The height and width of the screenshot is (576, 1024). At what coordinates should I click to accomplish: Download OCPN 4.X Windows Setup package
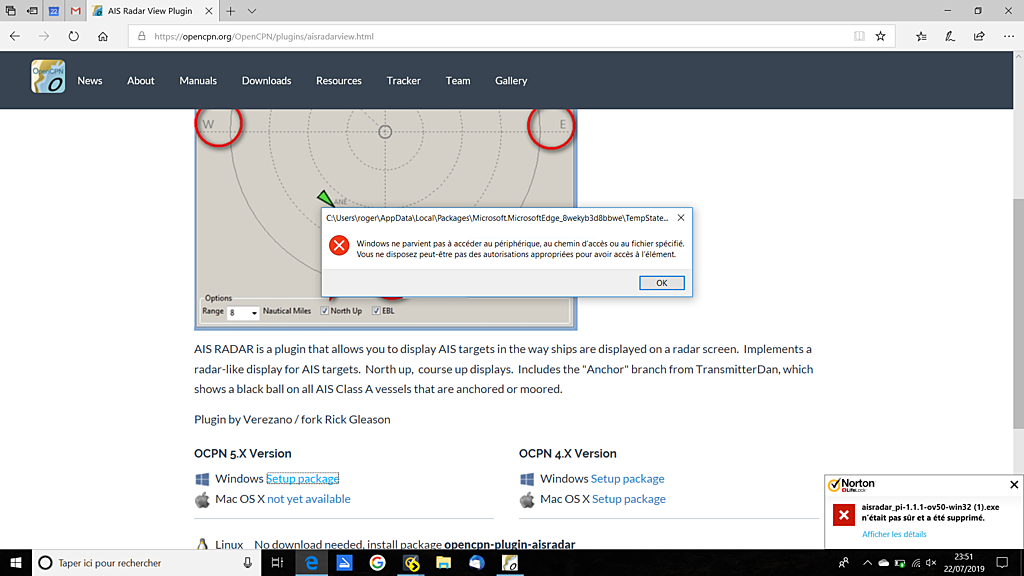628,479
